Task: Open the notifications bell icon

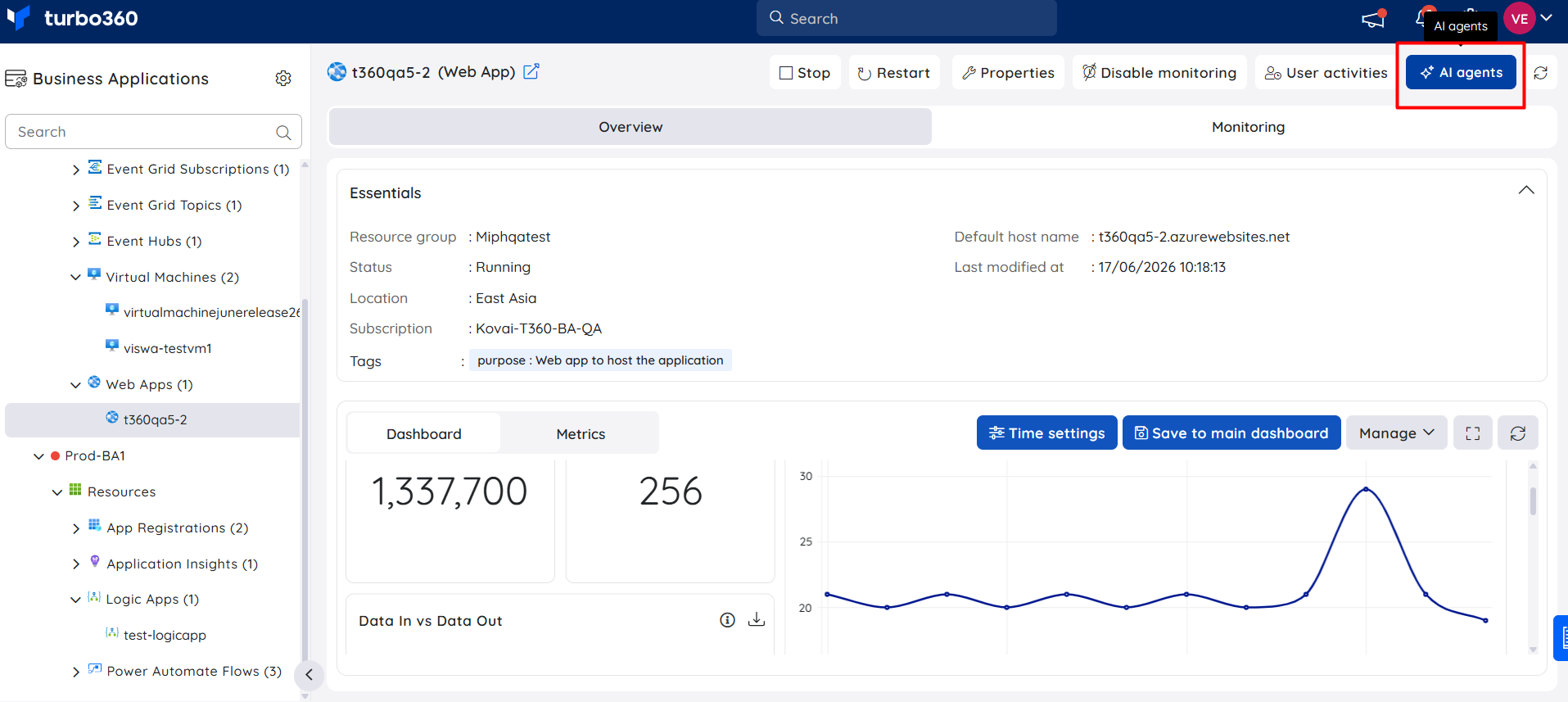Action: click(x=1423, y=17)
